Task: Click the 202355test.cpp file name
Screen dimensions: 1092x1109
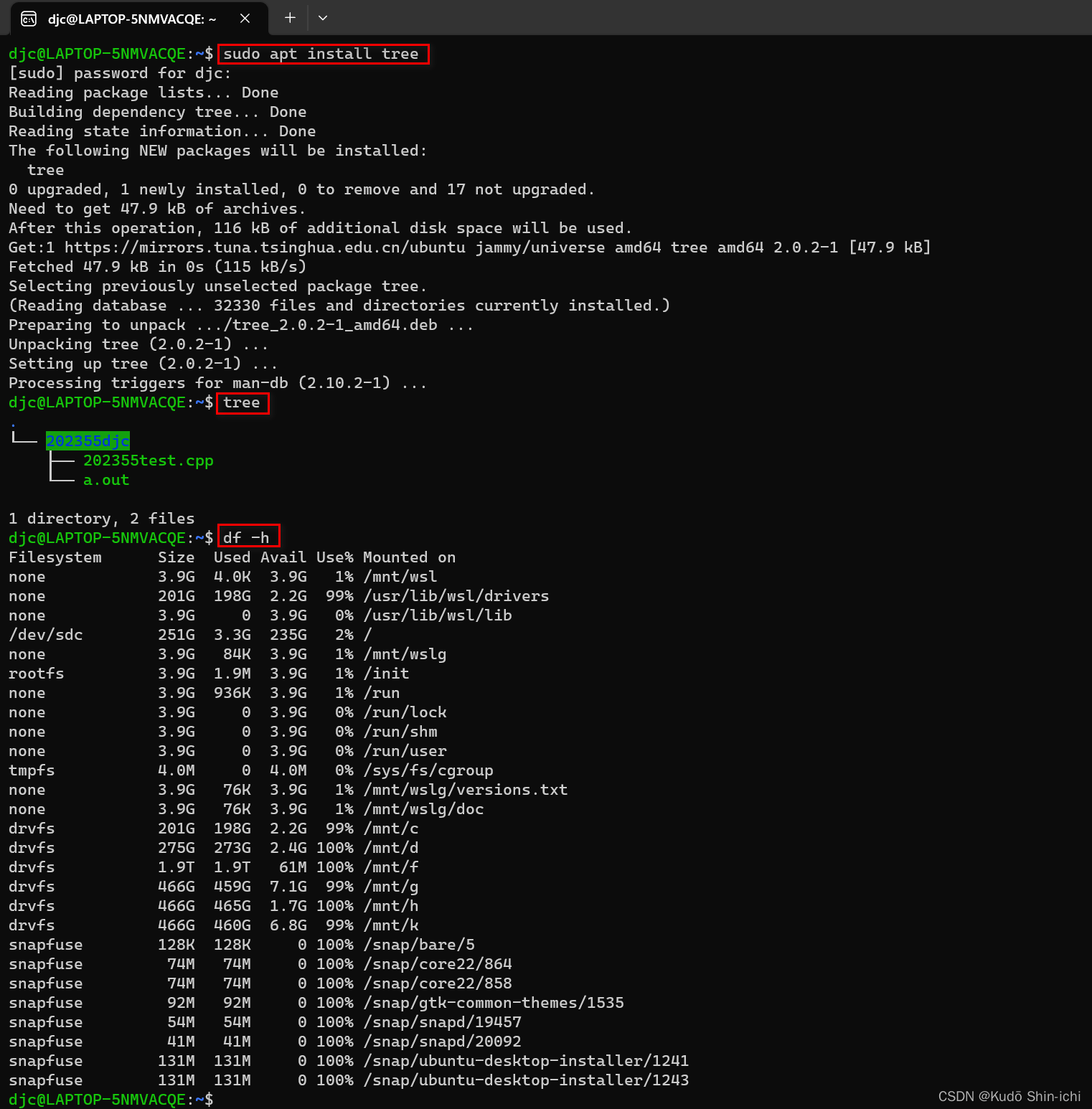Action: (149, 461)
